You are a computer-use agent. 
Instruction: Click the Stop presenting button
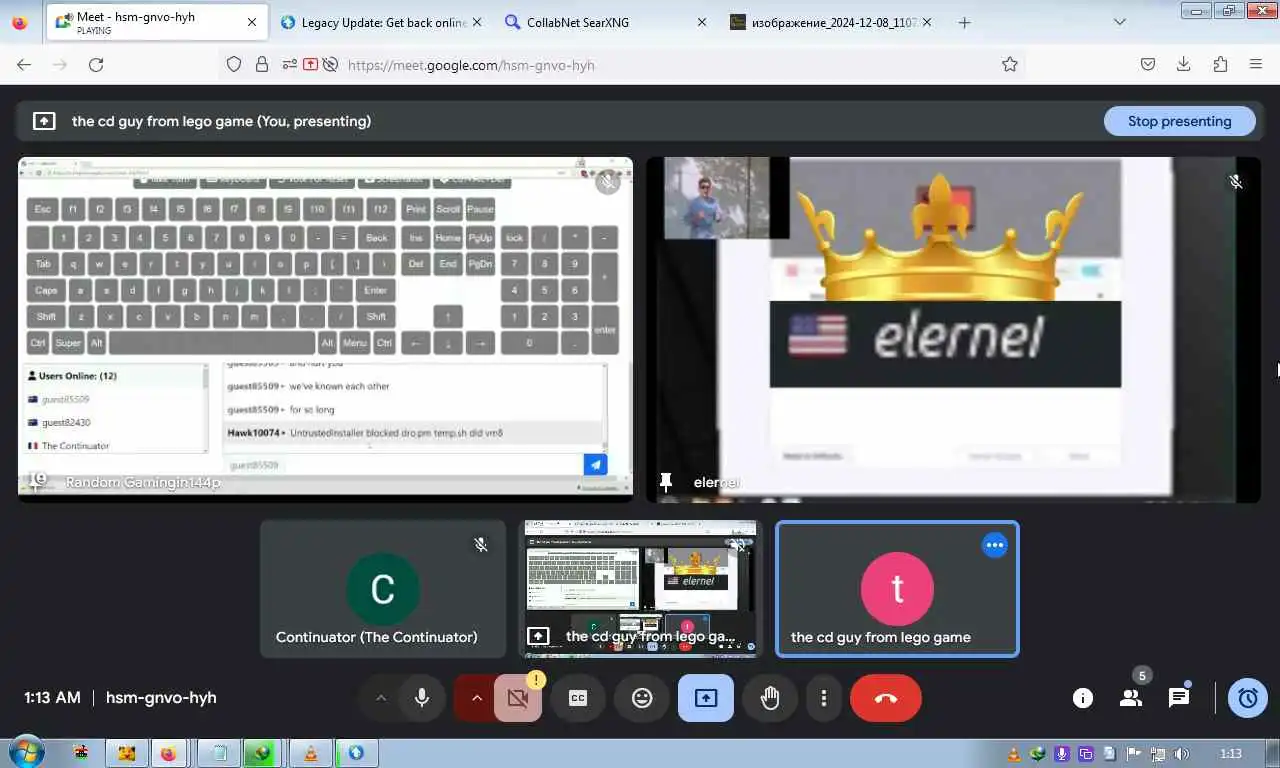tap(1179, 121)
